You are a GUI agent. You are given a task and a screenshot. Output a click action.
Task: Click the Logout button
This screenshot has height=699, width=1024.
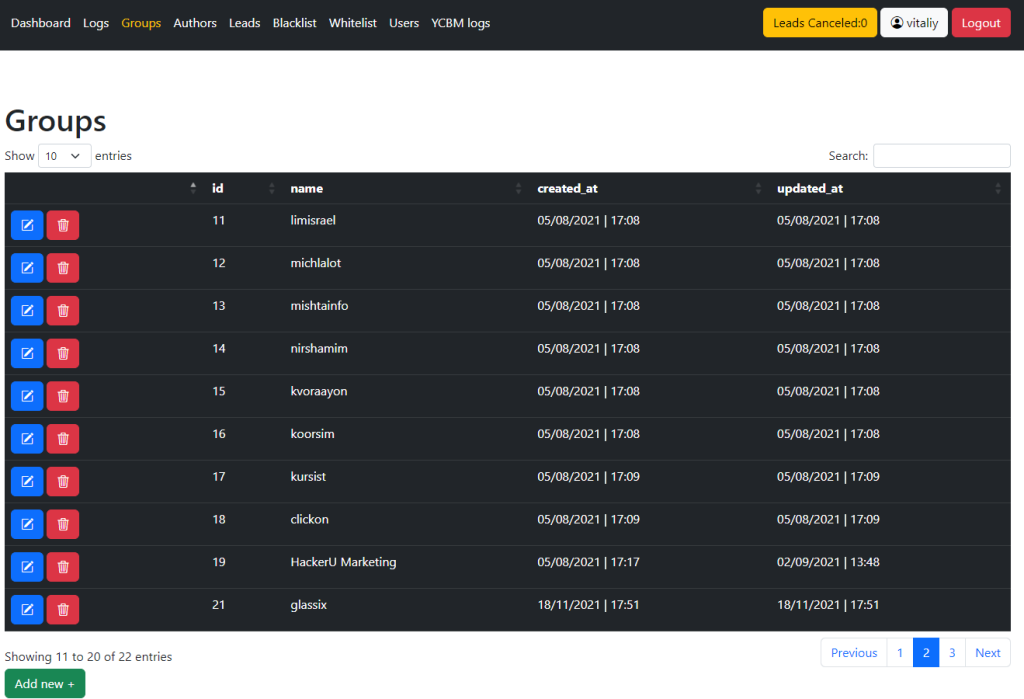(980, 23)
